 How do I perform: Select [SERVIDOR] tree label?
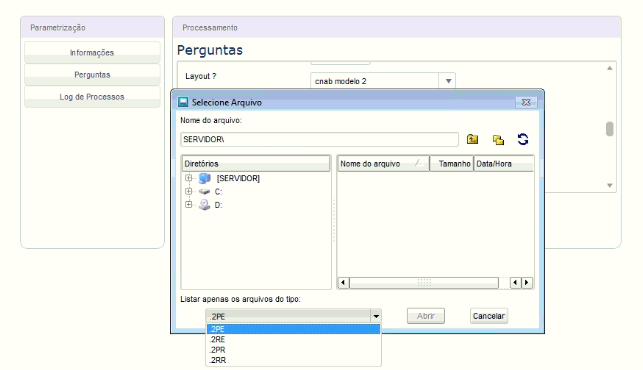click(x=238, y=178)
